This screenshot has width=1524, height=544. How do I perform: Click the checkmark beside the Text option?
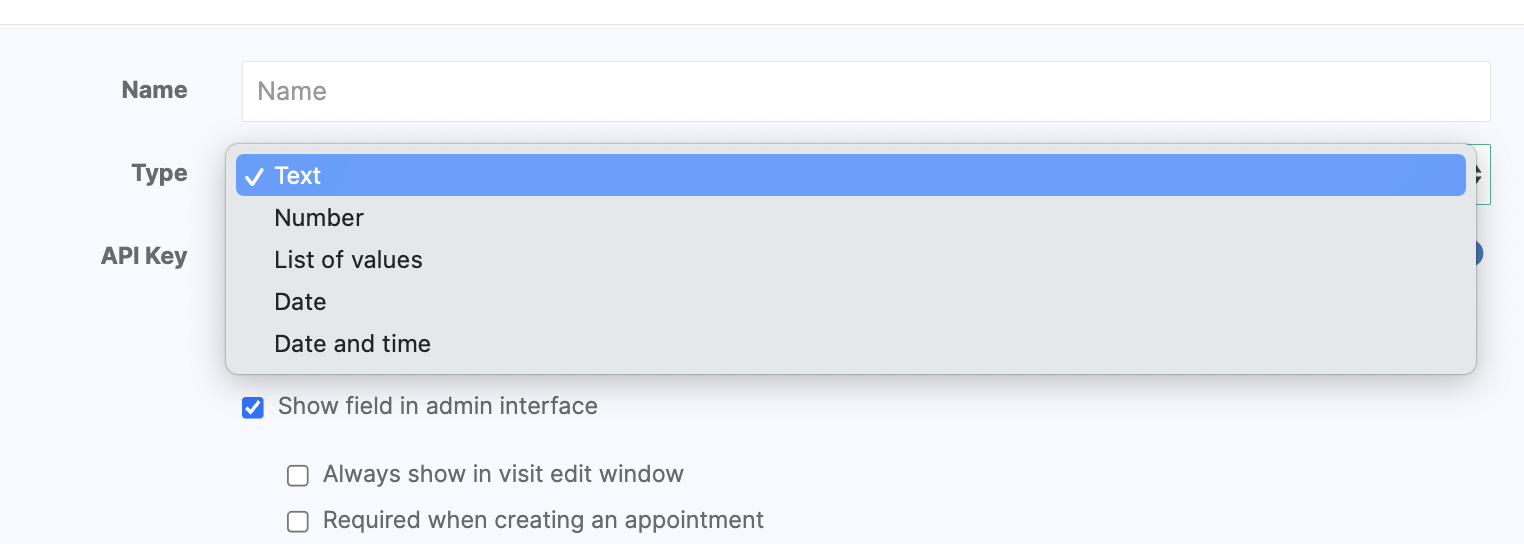point(254,176)
